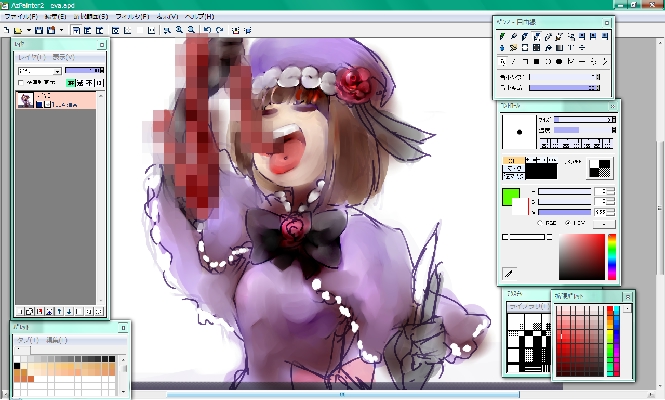Screen dimensions: 665x400
Task: Click the texture checkerboard button
Action: (x=600, y=168)
